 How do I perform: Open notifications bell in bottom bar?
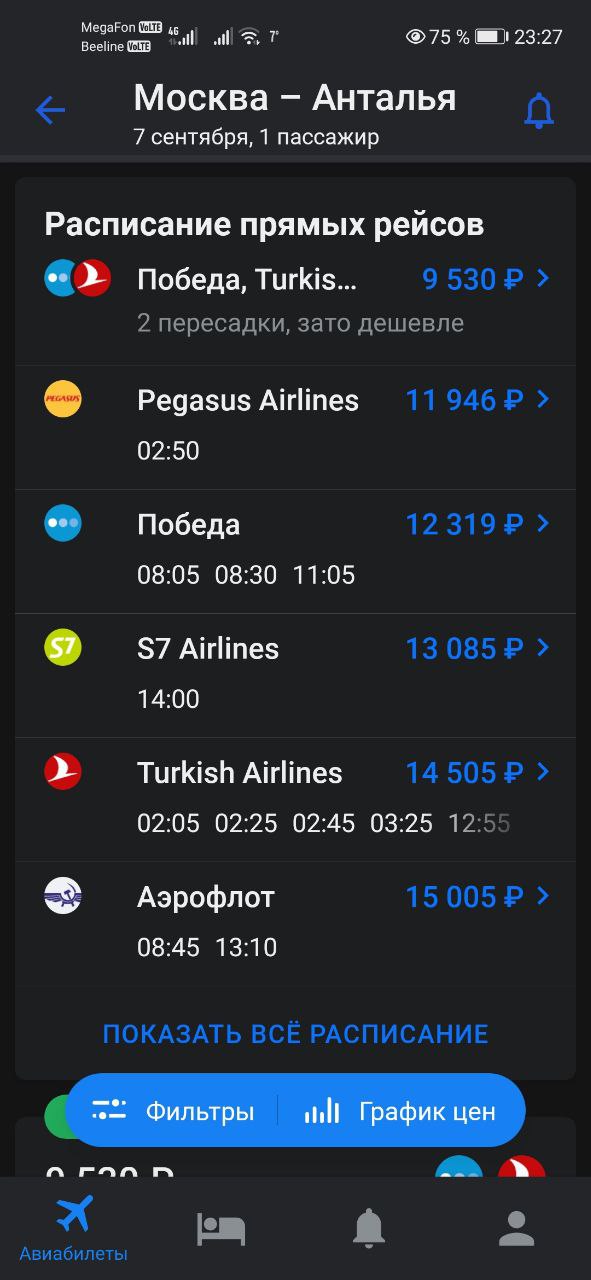coord(369,1228)
